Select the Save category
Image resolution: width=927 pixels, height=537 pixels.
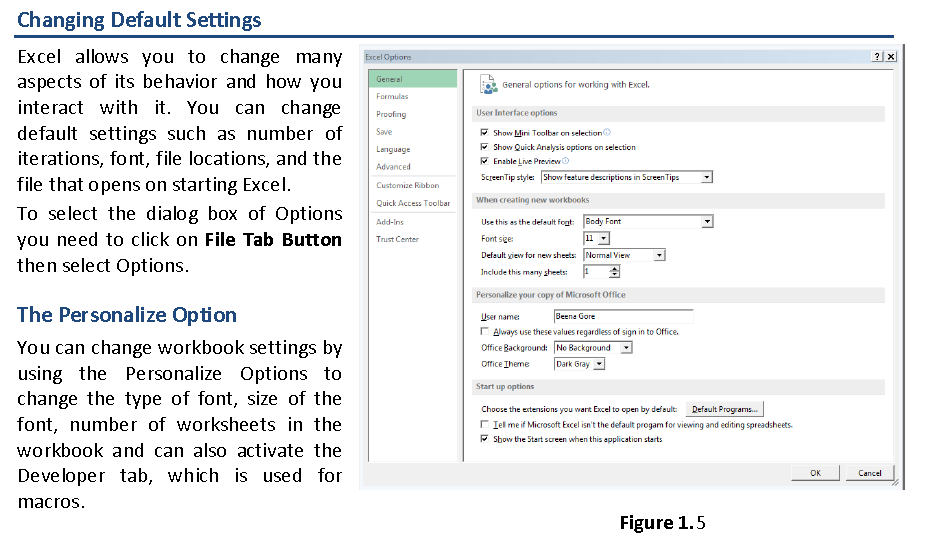(384, 131)
